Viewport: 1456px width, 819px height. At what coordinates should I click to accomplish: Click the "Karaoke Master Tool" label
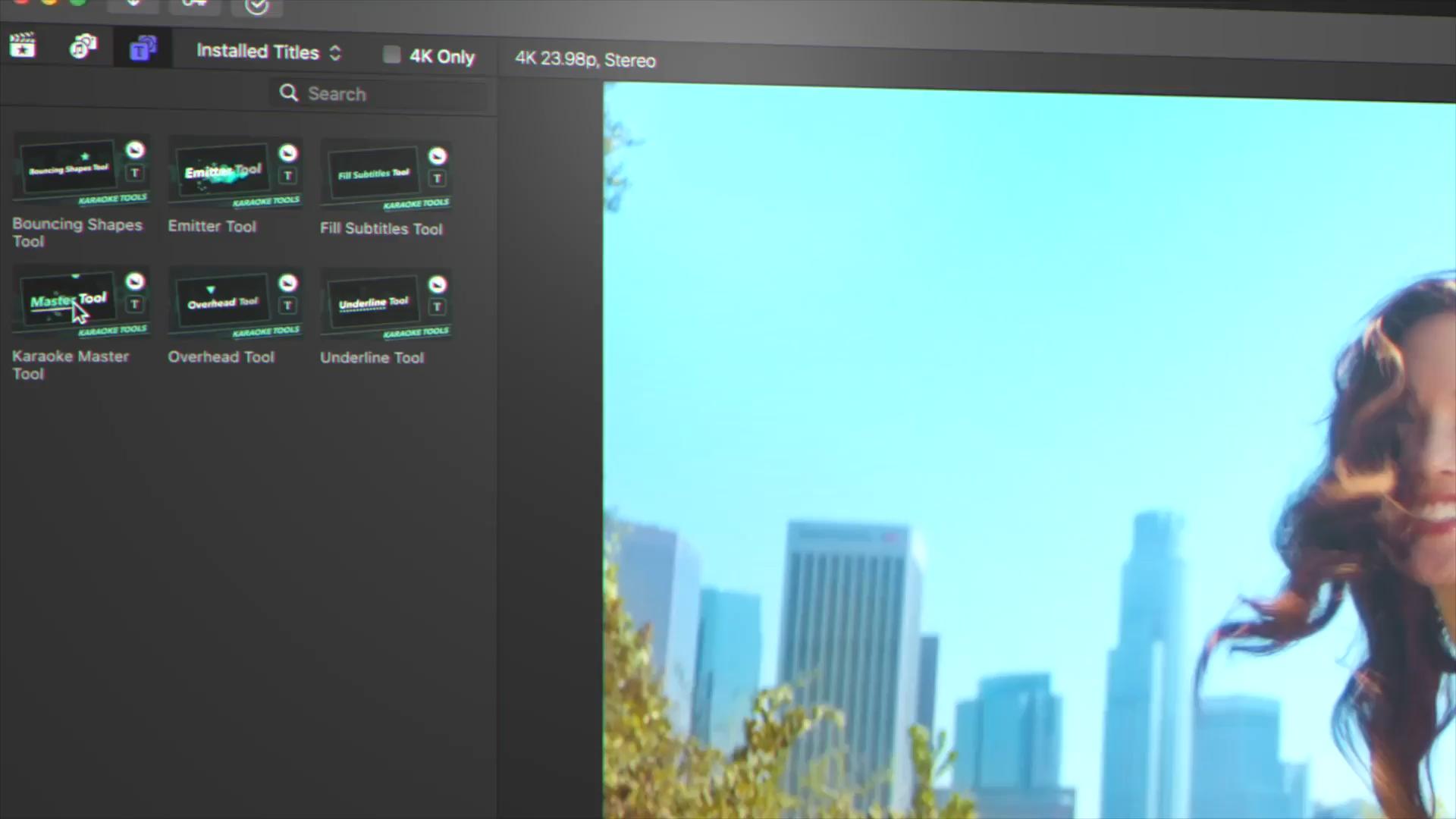71,365
